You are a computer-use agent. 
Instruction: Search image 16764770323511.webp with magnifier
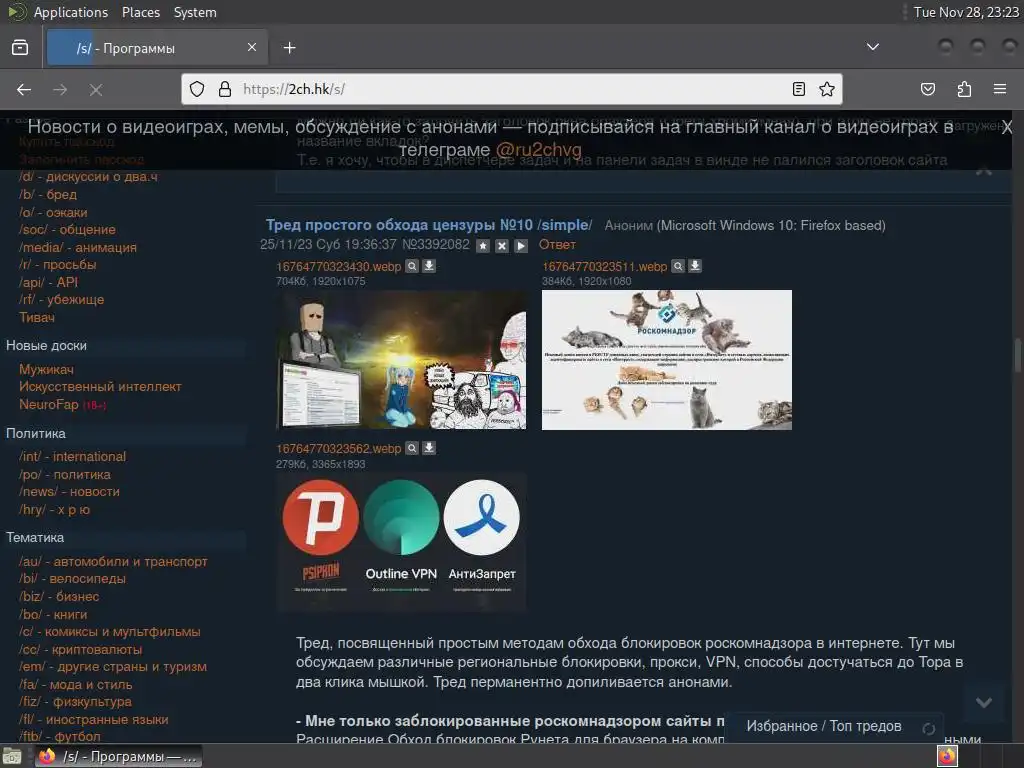pos(678,266)
